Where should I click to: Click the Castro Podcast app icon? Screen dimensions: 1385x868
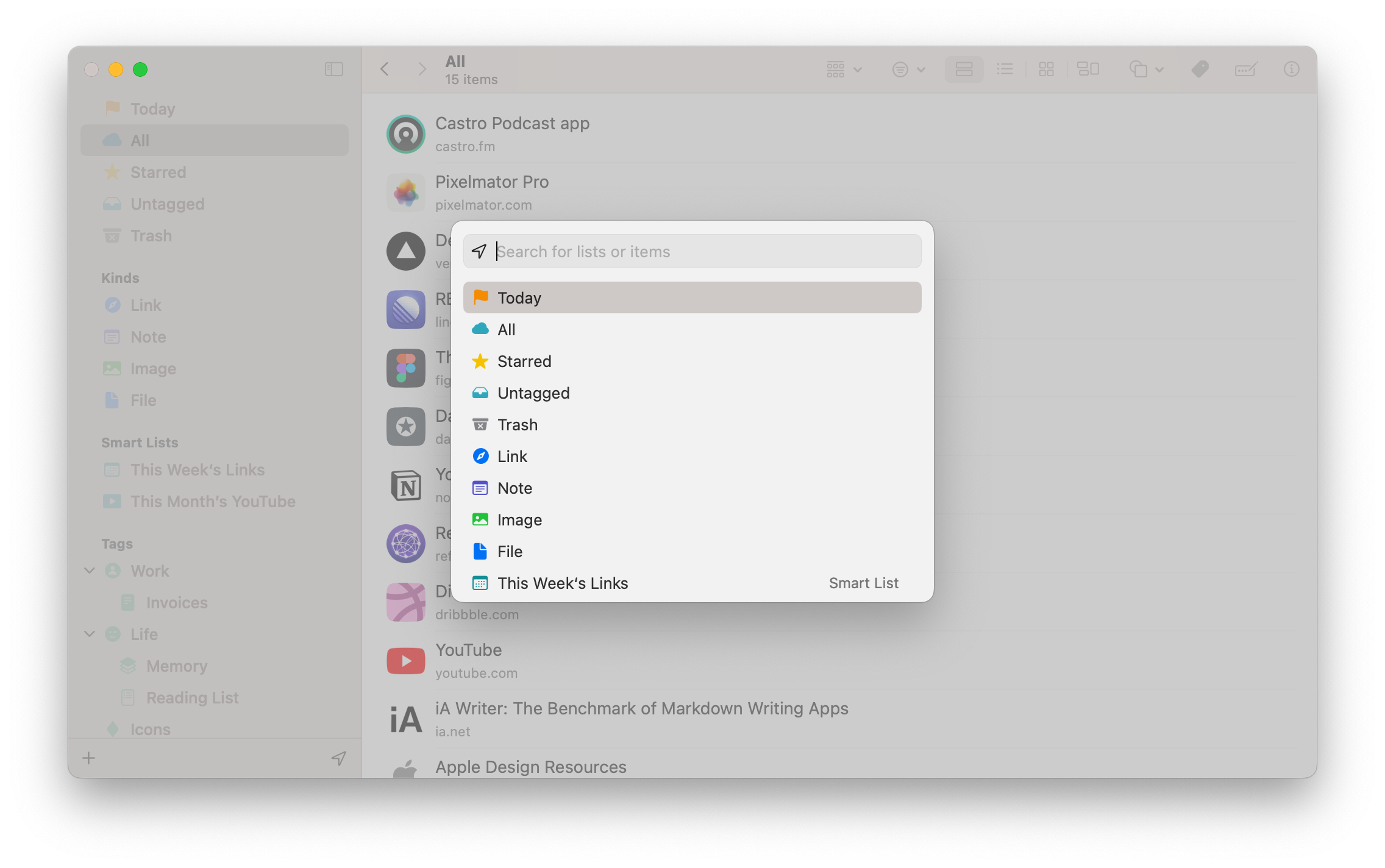[x=406, y=134]
